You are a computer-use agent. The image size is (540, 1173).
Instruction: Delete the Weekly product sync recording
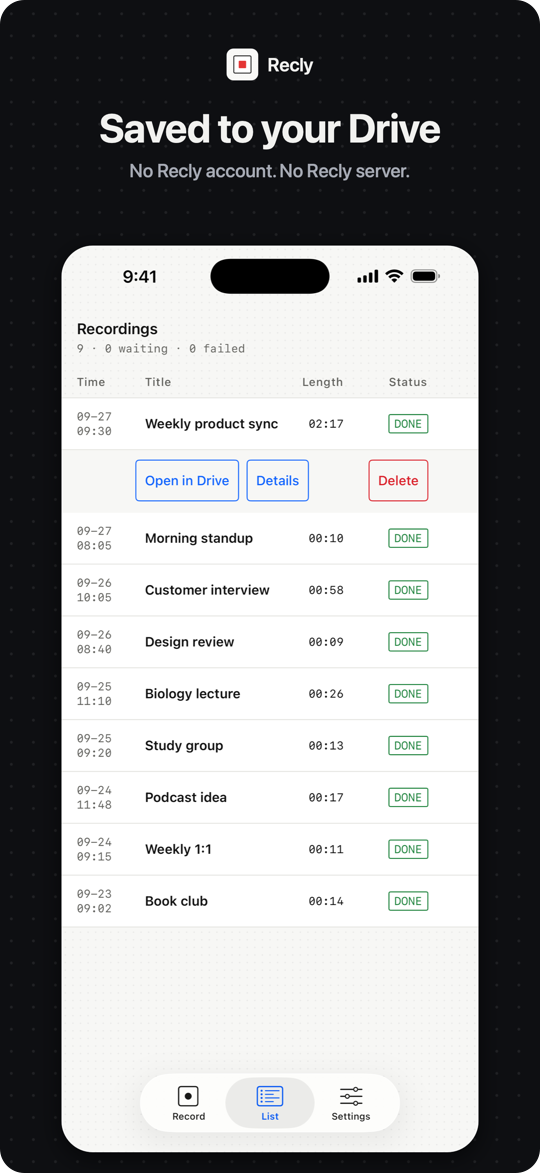pos(398,480)
